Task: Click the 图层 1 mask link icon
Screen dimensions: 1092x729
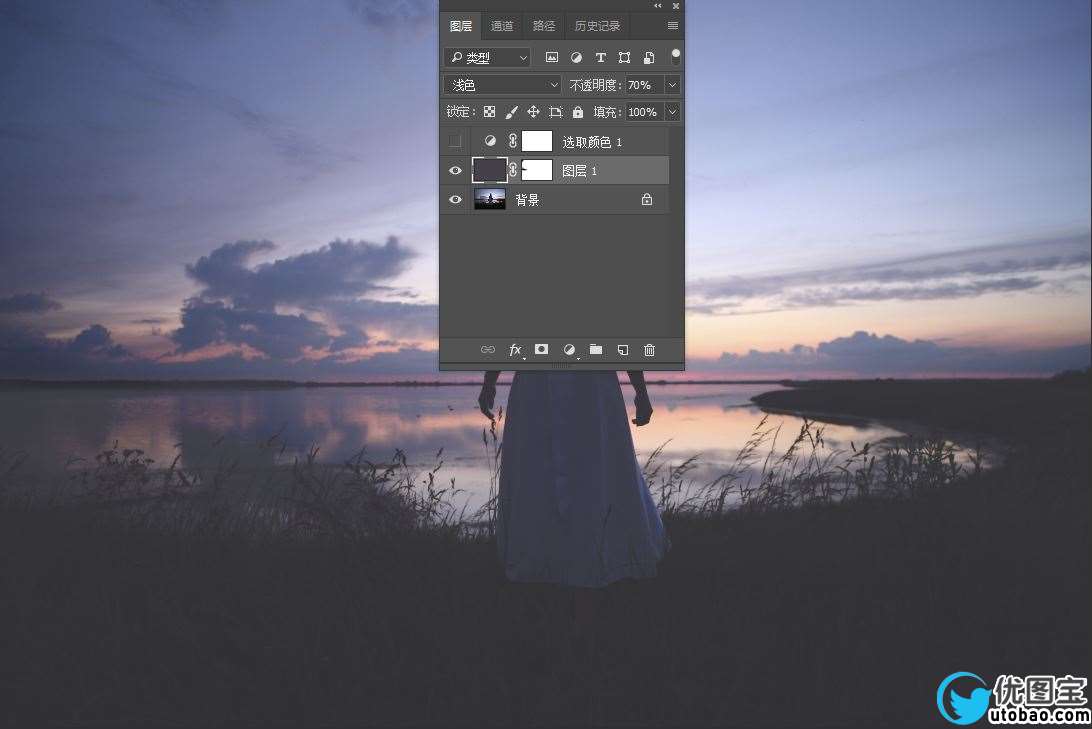Action: 513,171
